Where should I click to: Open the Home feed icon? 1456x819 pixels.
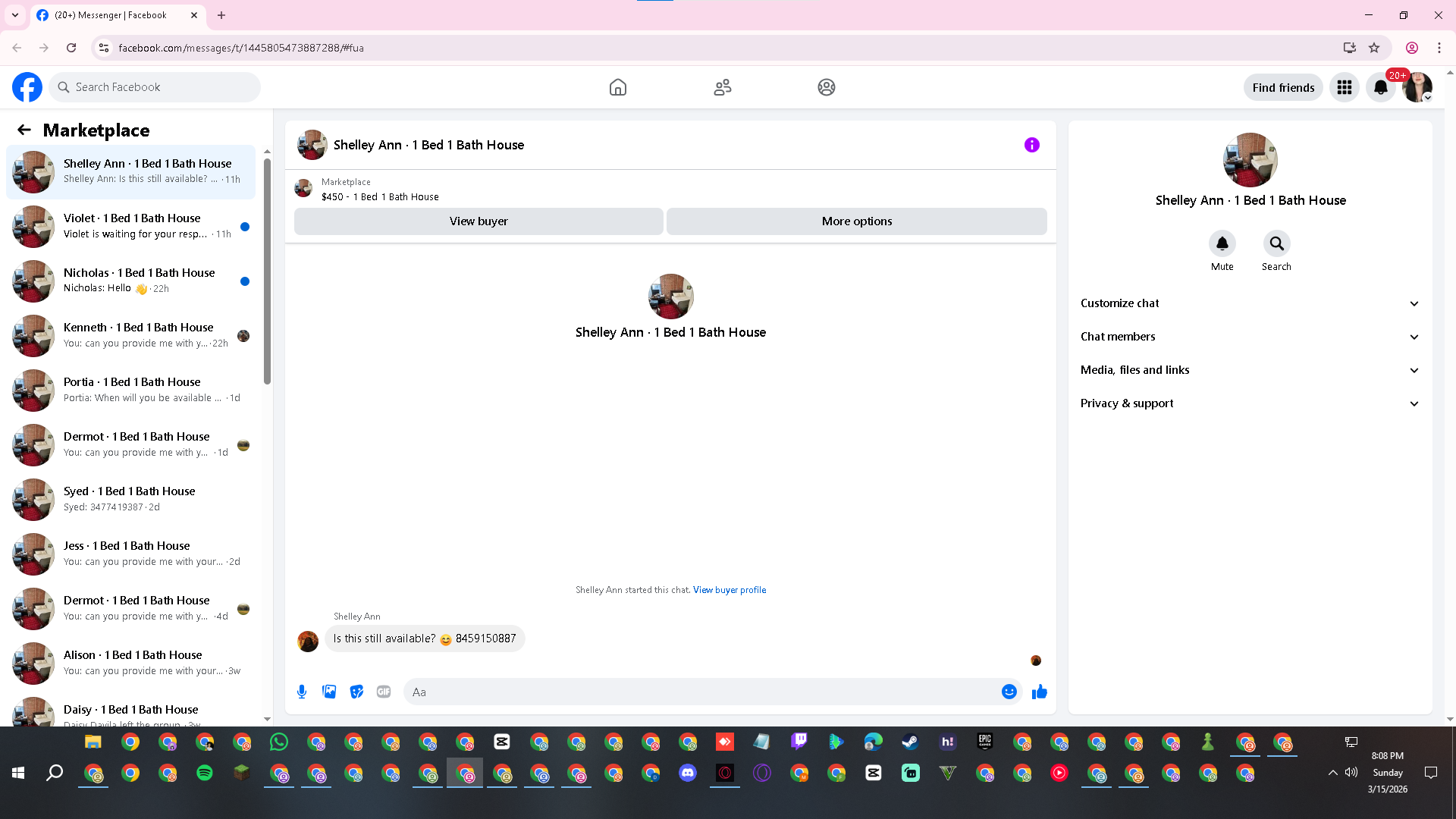618,87
